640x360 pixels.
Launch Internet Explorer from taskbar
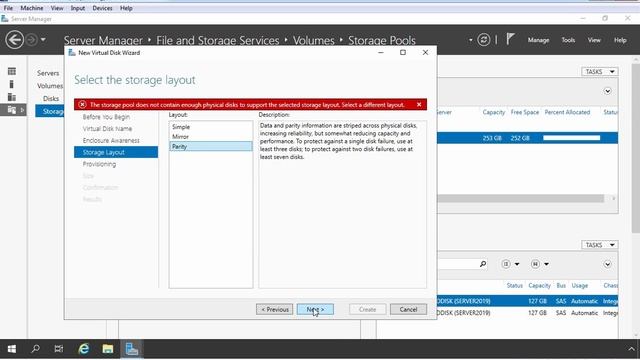pos(84,349)
